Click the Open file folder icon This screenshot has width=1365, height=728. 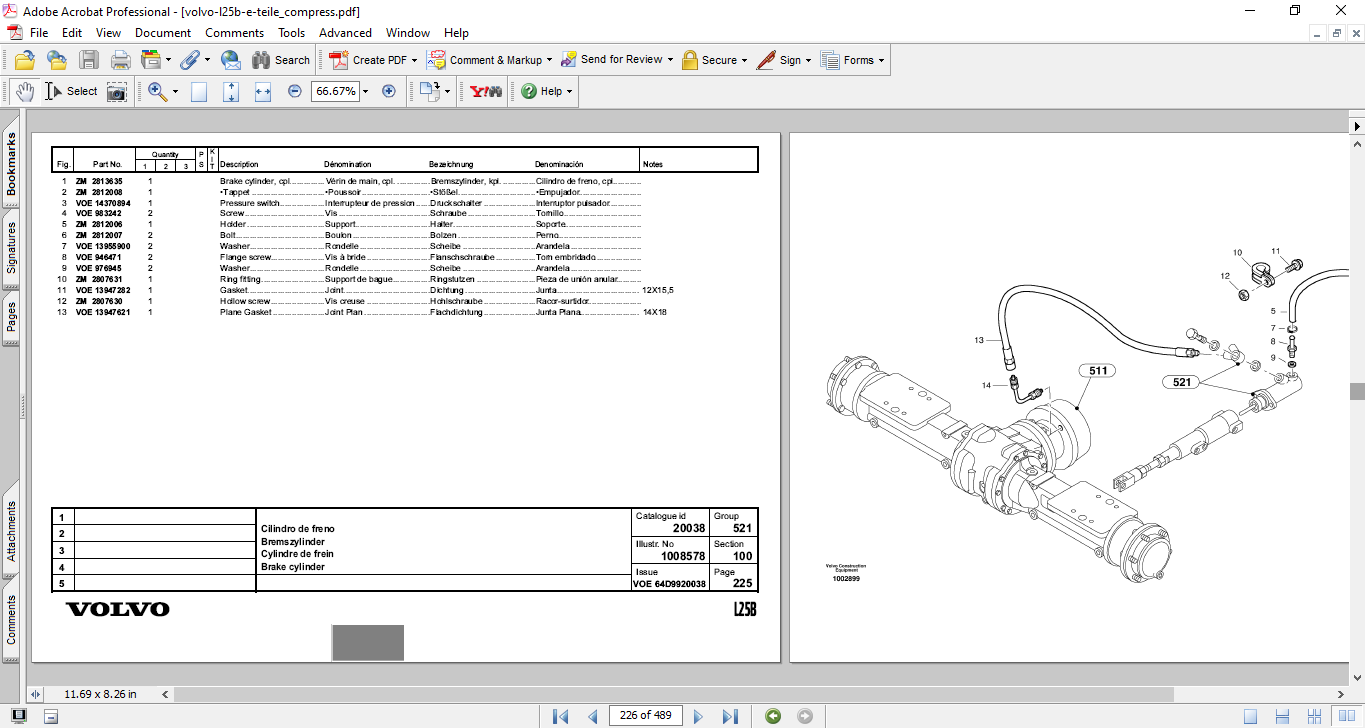[25, 60]
